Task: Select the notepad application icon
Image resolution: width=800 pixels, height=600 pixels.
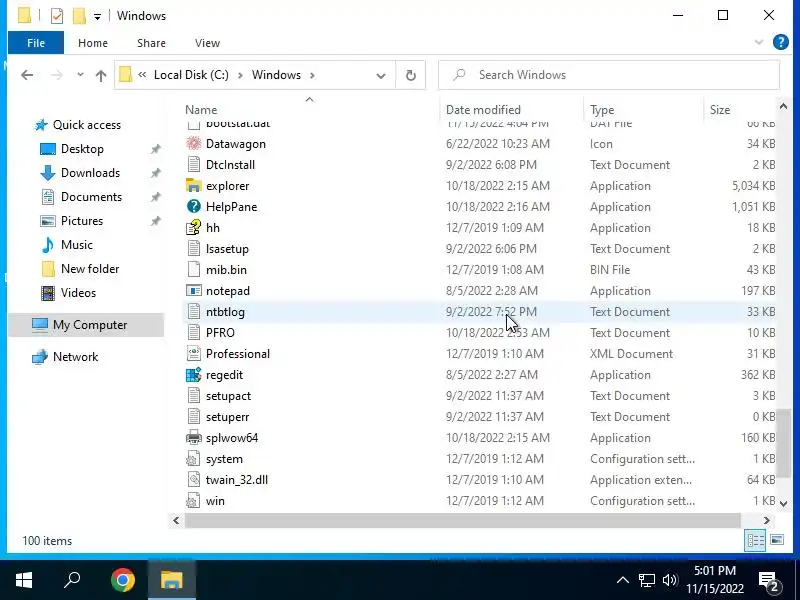Action: click(193, 291)
